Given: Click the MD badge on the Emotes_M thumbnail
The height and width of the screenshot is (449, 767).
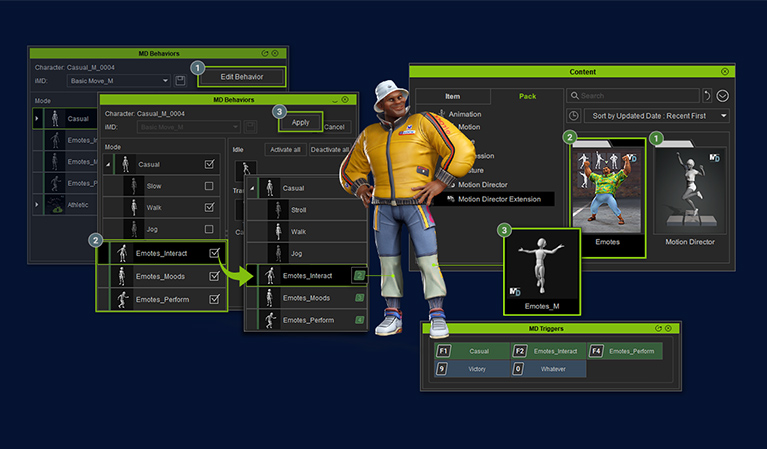Looking at the screenshot, I should tap(515, 292).
